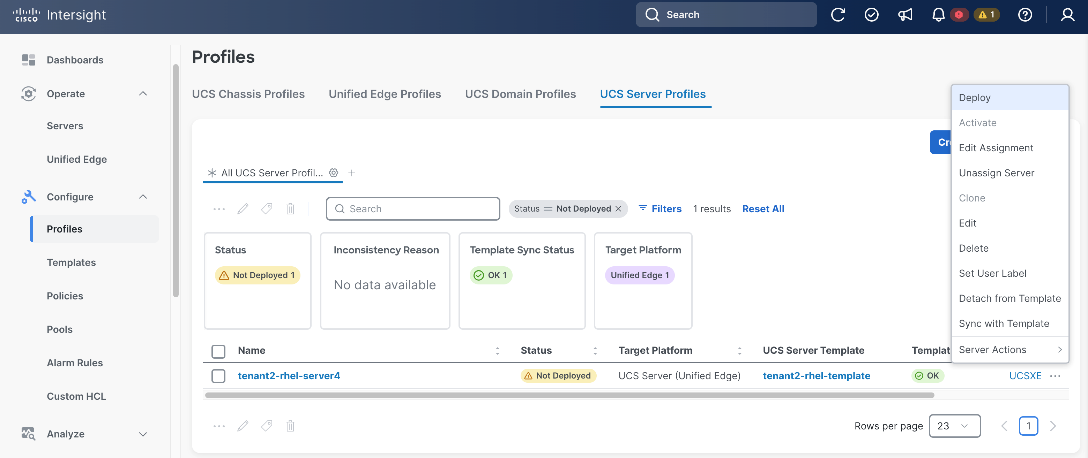This screenshot has width=1088, height=458.
Task: Click the refresh icon in top bar
Action: tap(838, 15)
